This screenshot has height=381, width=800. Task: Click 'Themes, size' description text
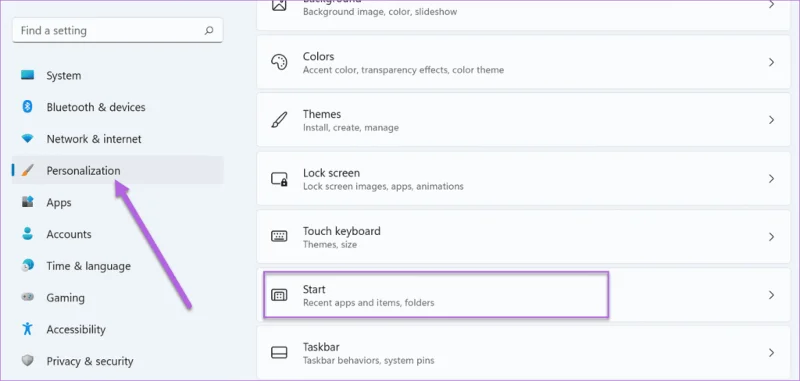[x=330, y=244]
